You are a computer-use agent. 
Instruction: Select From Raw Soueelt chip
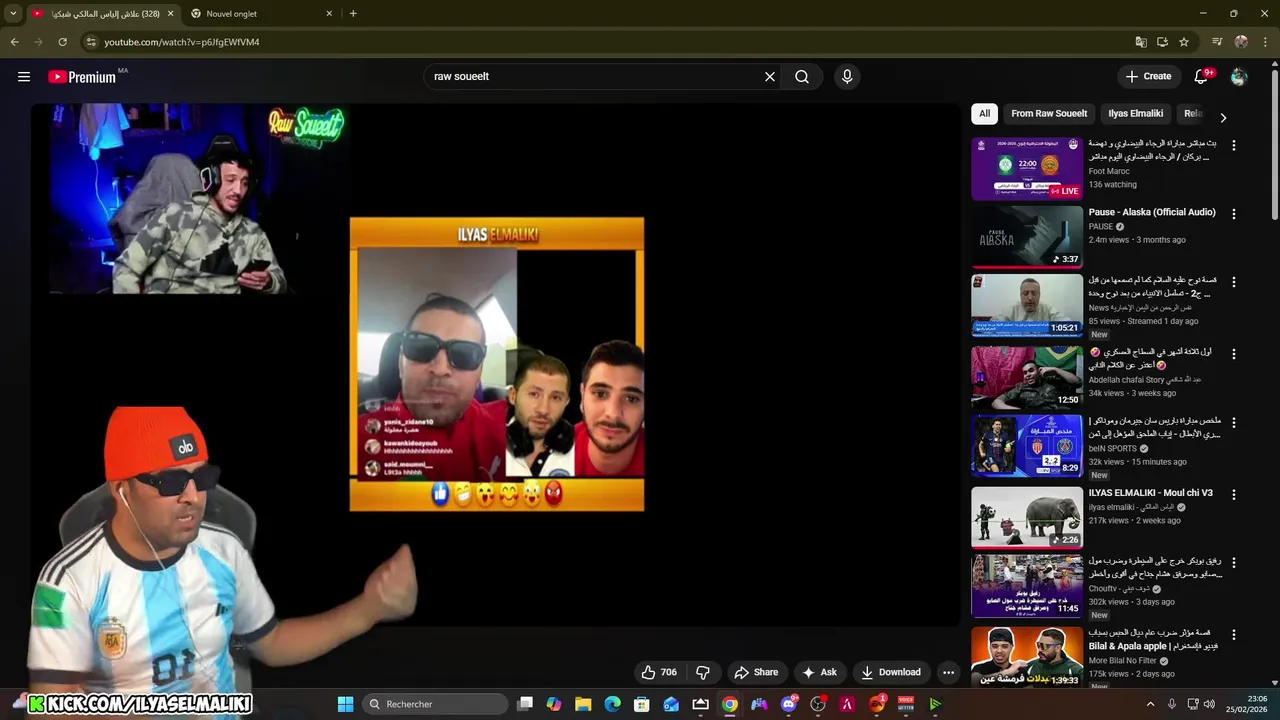1049,114
